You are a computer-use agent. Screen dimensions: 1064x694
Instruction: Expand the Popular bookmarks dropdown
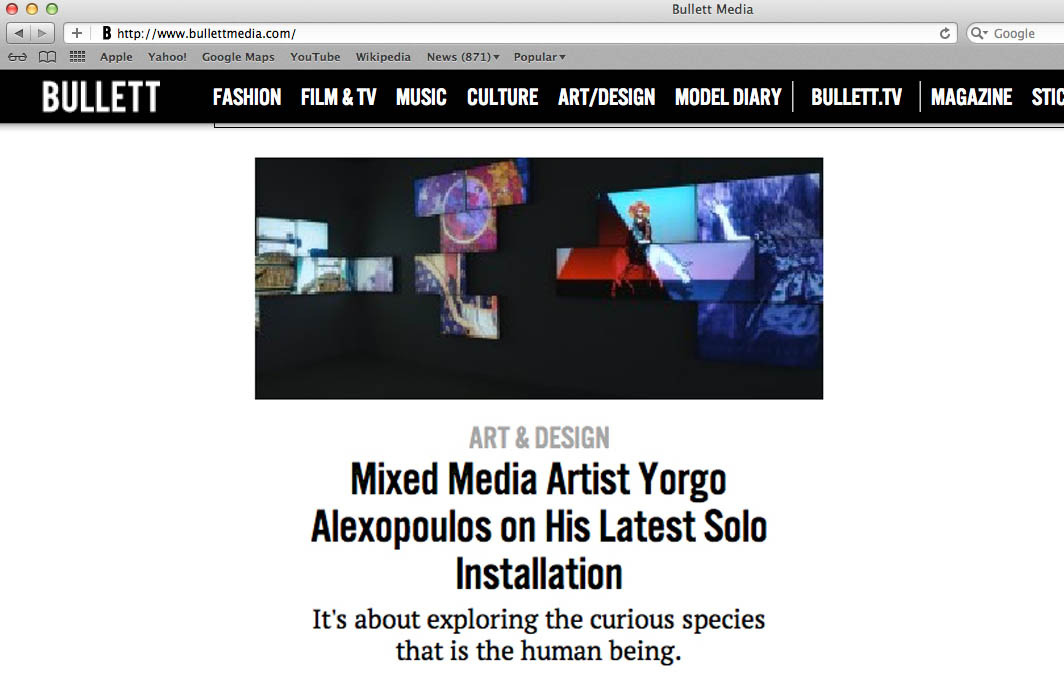(539, 57)
